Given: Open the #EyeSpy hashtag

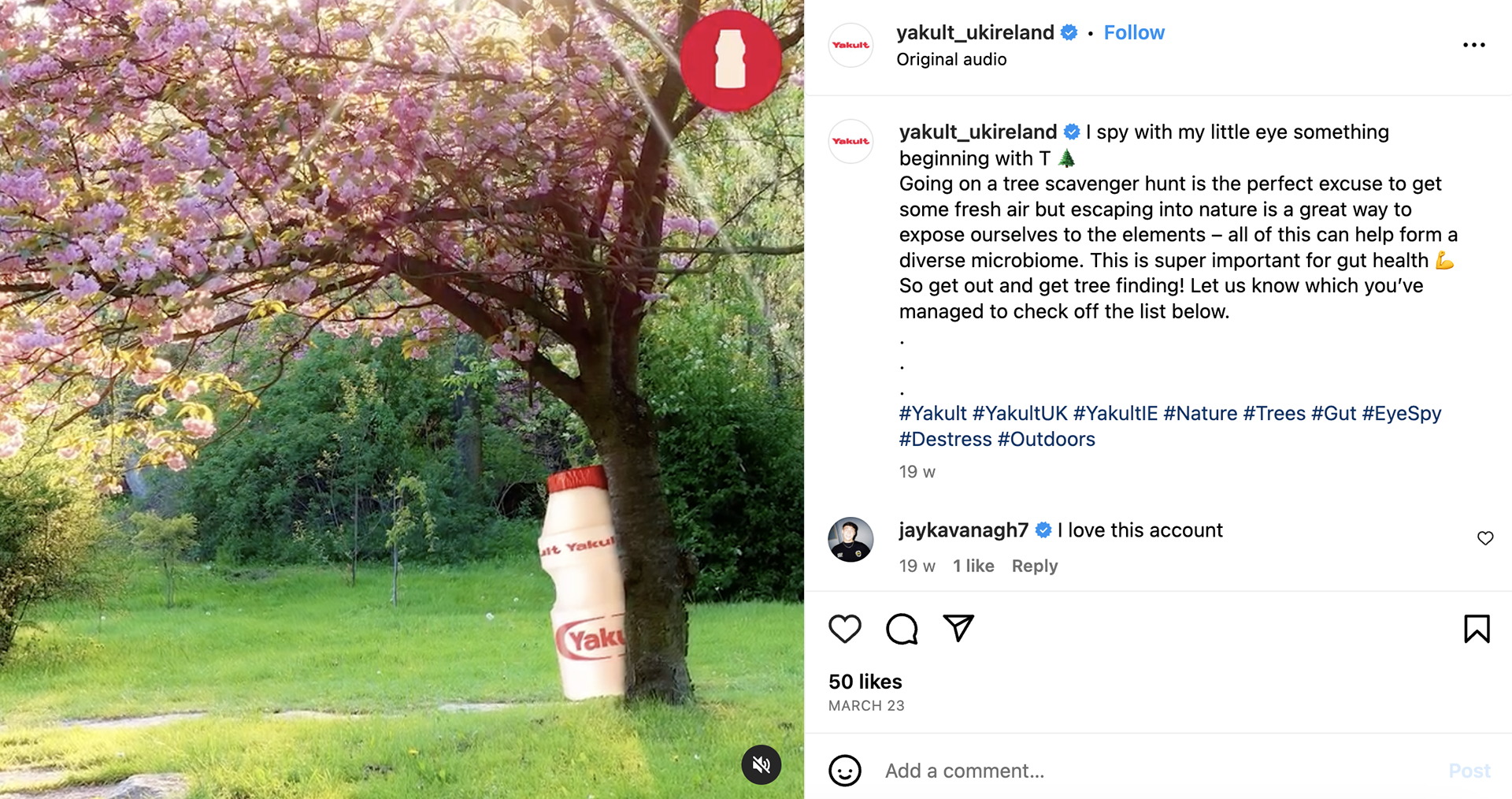Looking at the screenshot, I should [1401, 414].
